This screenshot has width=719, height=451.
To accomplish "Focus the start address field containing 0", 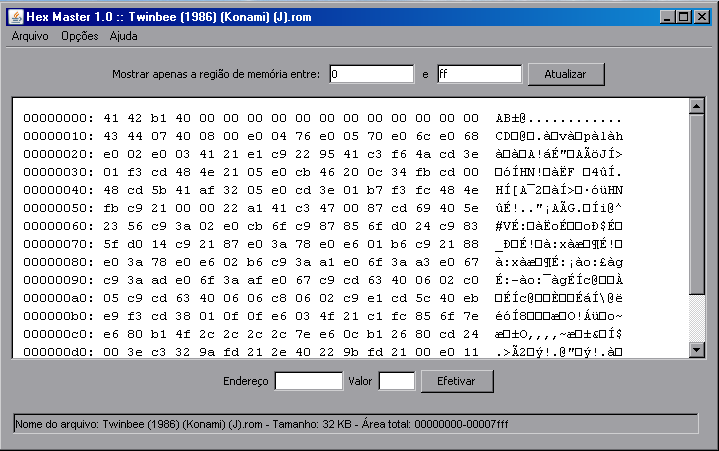I will 371,74.
